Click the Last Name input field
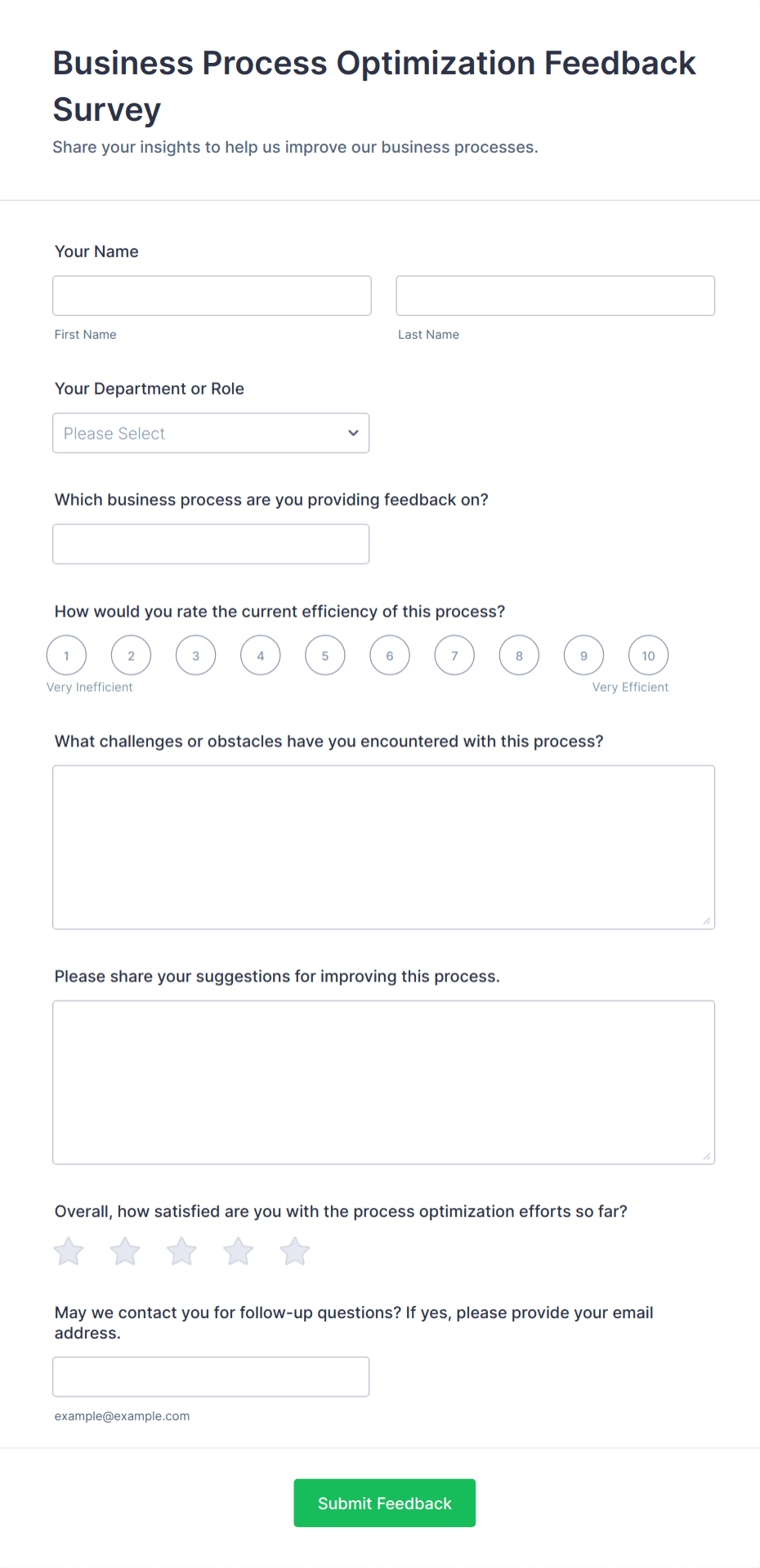Viewport: 760px width, 1568px height. pos(555,296)
